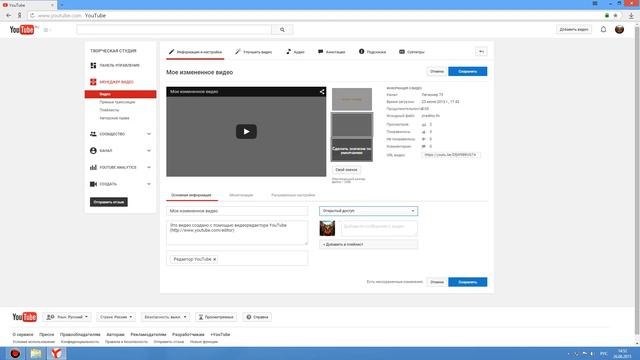Click the footer YouTube logo
This screenshot has height=360, width=640.
tap(24, 317)
